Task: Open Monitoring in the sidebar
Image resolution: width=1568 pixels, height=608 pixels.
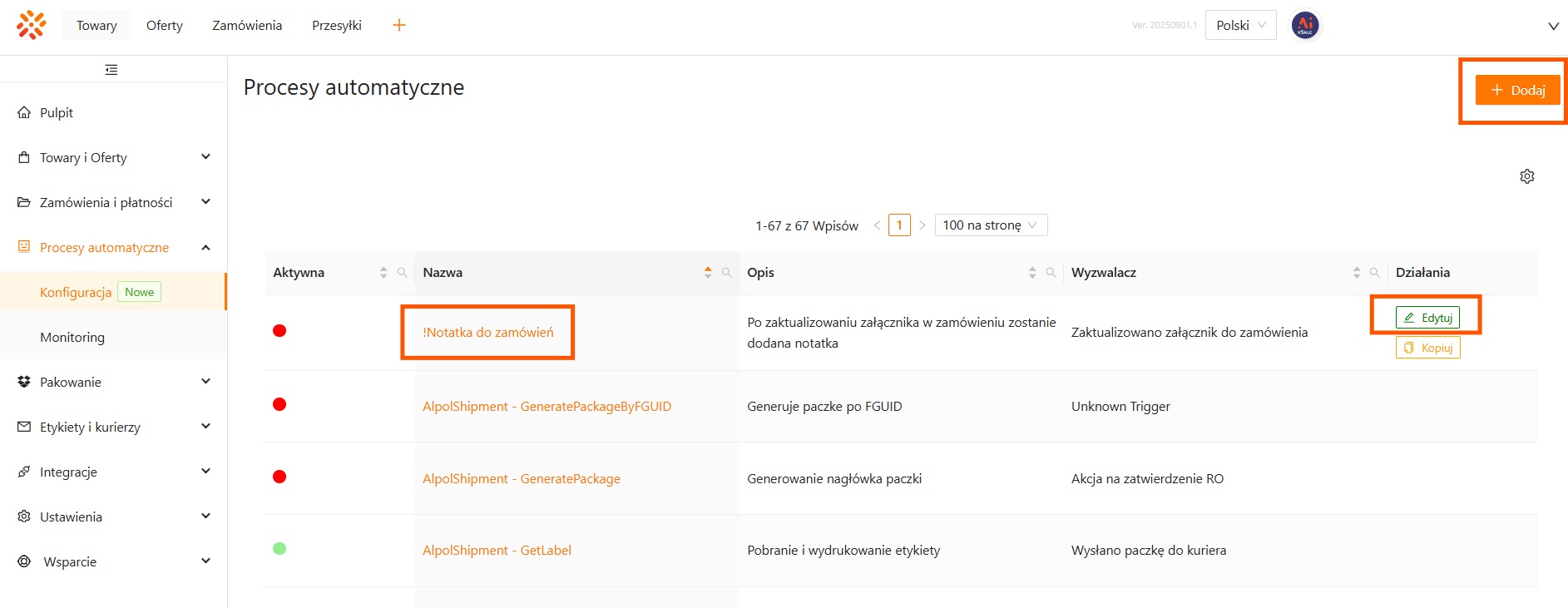Action: click(x=72, y=337)
